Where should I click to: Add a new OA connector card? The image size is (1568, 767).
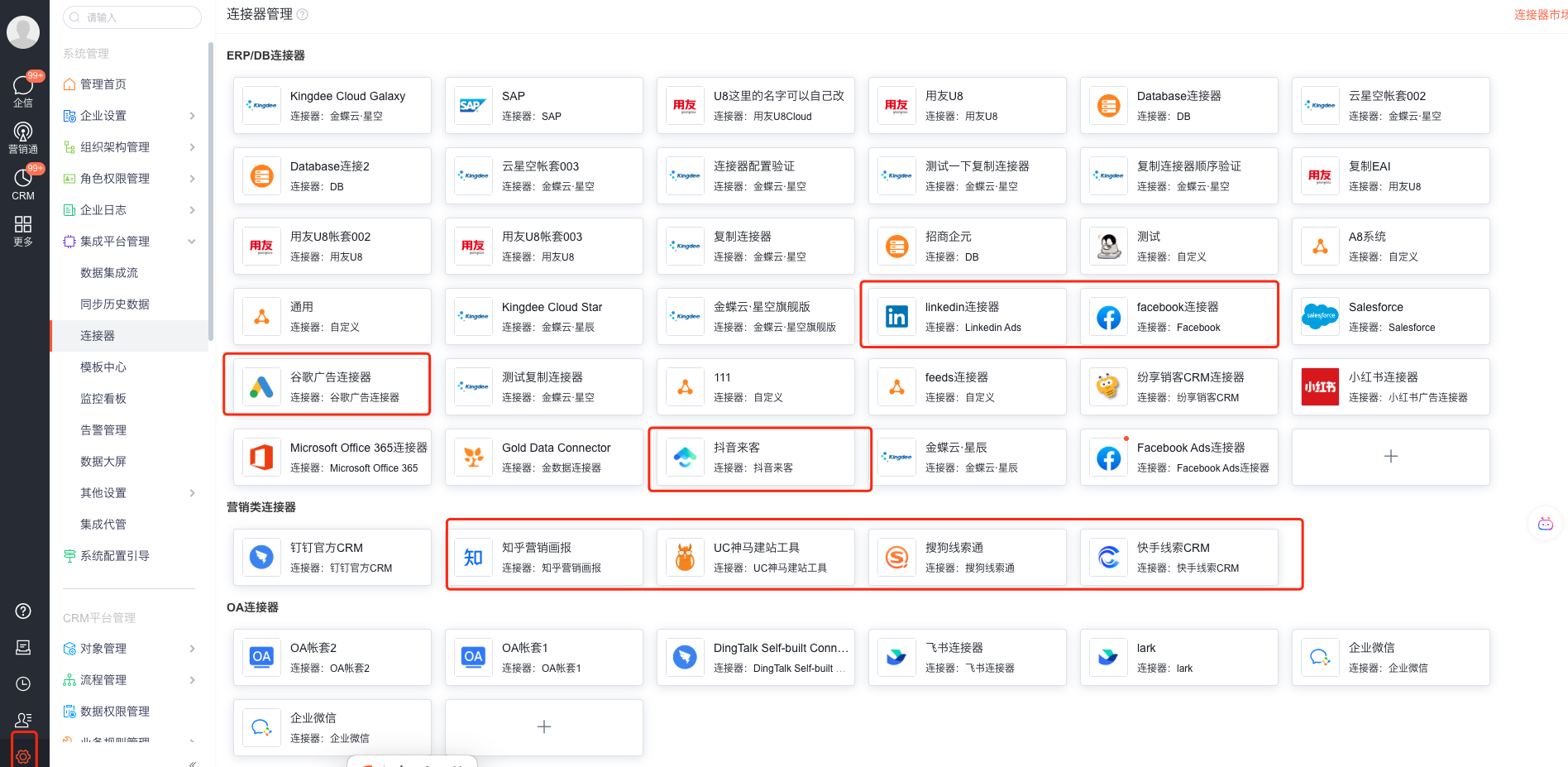click(x=544, y=727)
